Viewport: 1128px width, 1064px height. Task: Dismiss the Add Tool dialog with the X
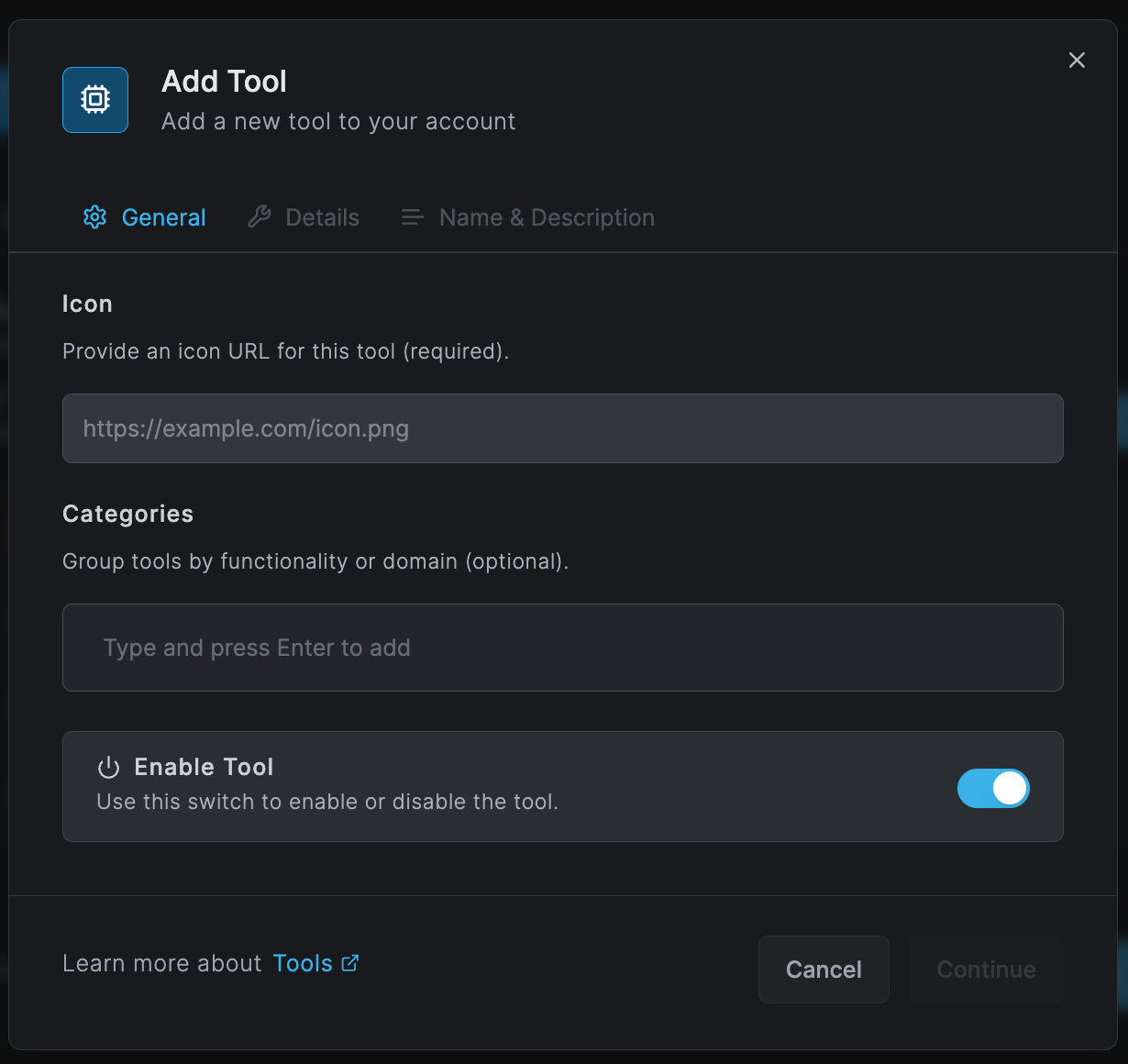pyautogui.click(x=1076, y=60)
